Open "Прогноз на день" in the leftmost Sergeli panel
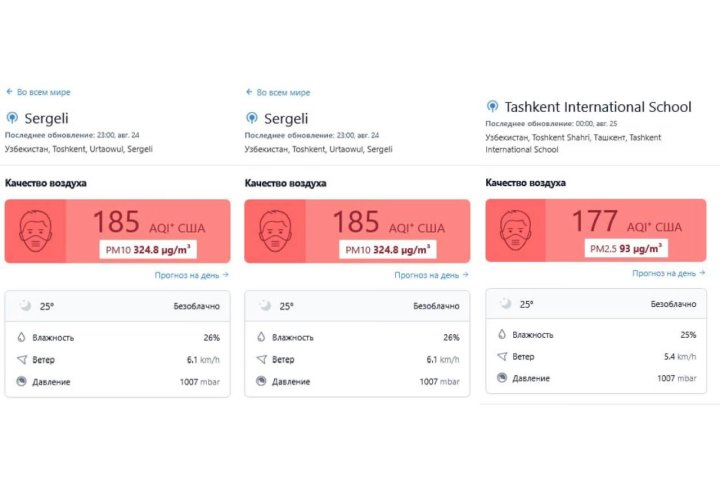Viewport: 720px width, 478px height. click(x=192, y=274)
